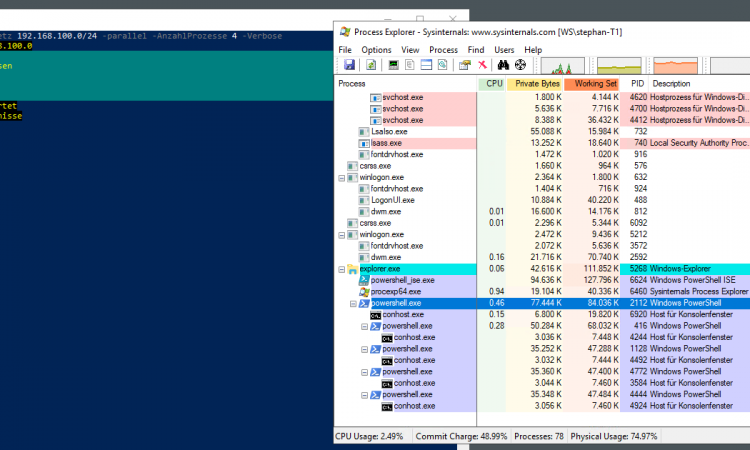Sort by the Description column header
Image resolution: width=750 pixels, height=450 pixels.
pyautogui.click(x=699, y=84)
